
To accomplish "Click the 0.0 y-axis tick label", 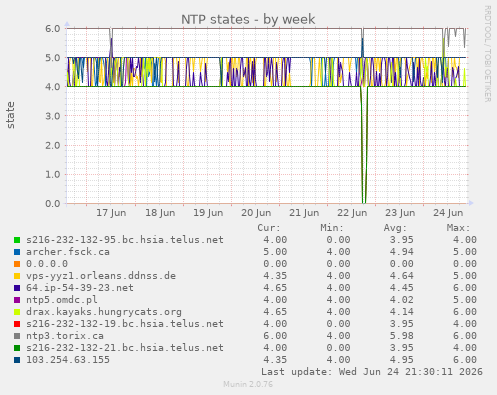I will pyautogui.click(x=53, y=203).
